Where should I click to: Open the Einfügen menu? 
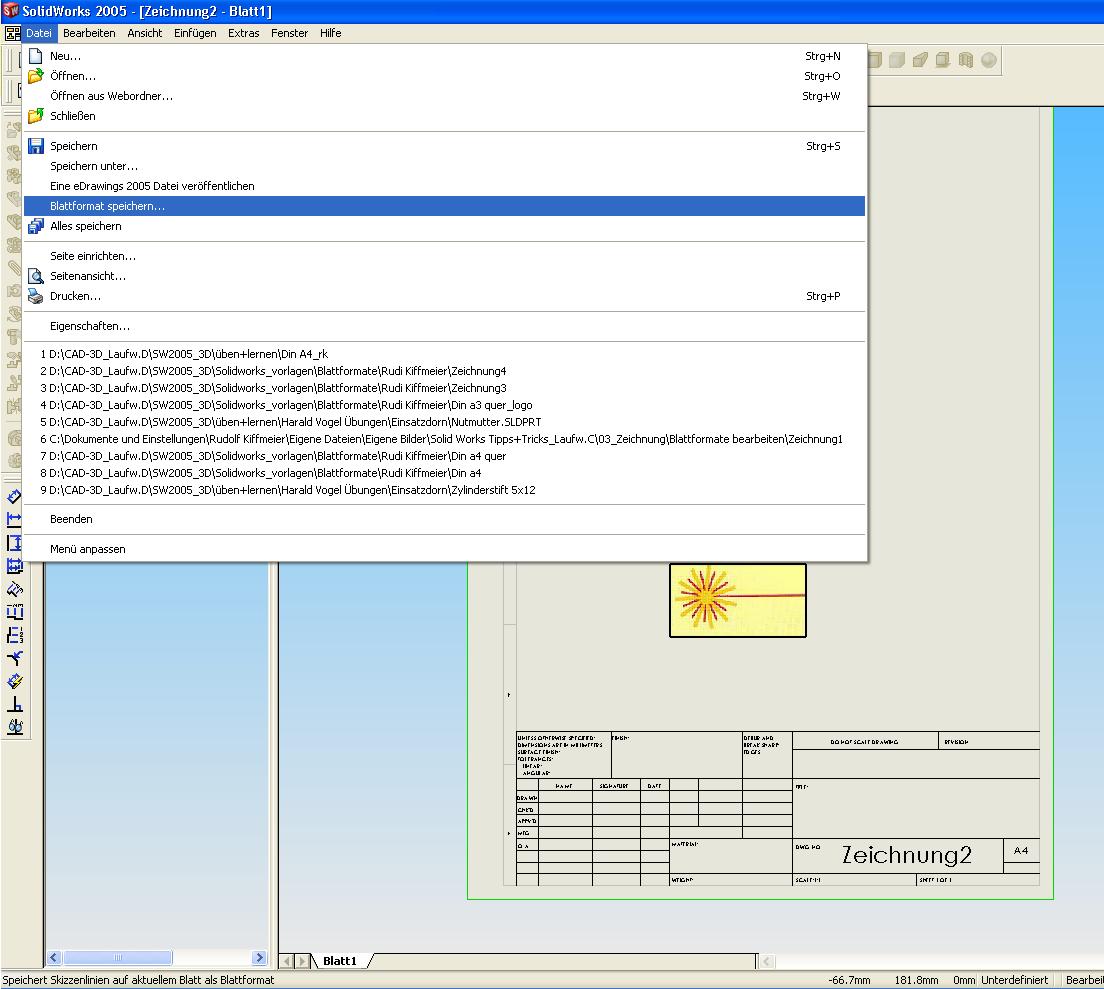click(x=195, y=33)
